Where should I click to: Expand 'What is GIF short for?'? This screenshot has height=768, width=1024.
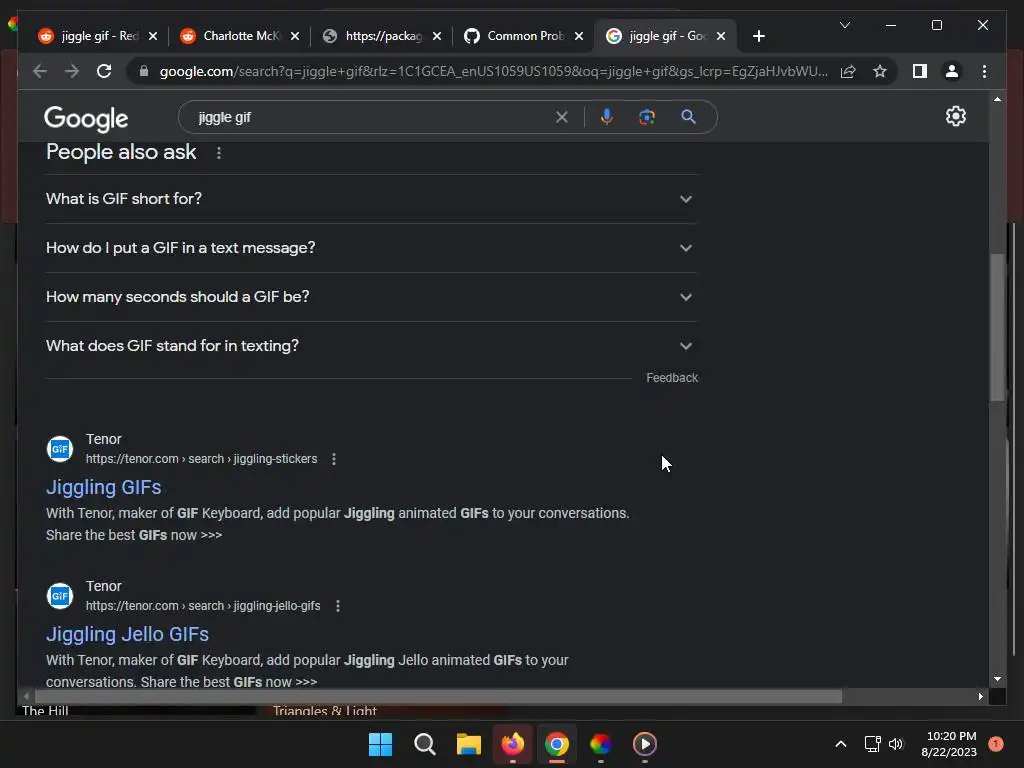(x=371, y=199)
